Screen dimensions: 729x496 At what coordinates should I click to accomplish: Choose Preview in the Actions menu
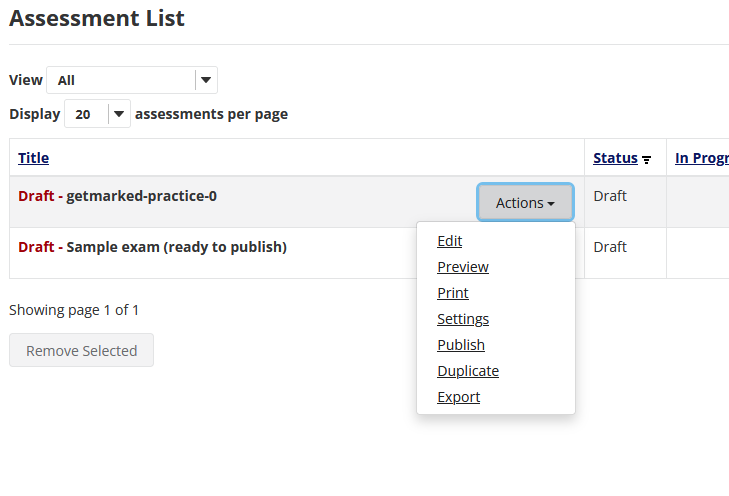coord(463,267)
